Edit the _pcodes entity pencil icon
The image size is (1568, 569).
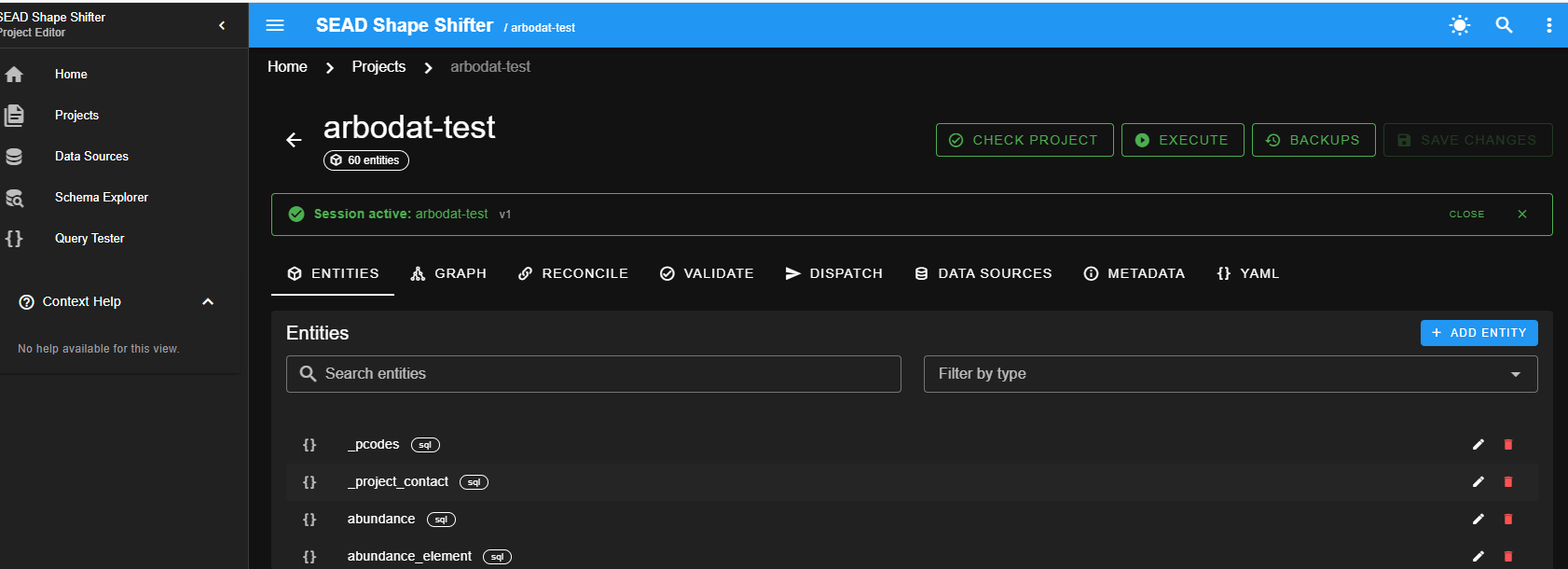tap(1478, 445)
